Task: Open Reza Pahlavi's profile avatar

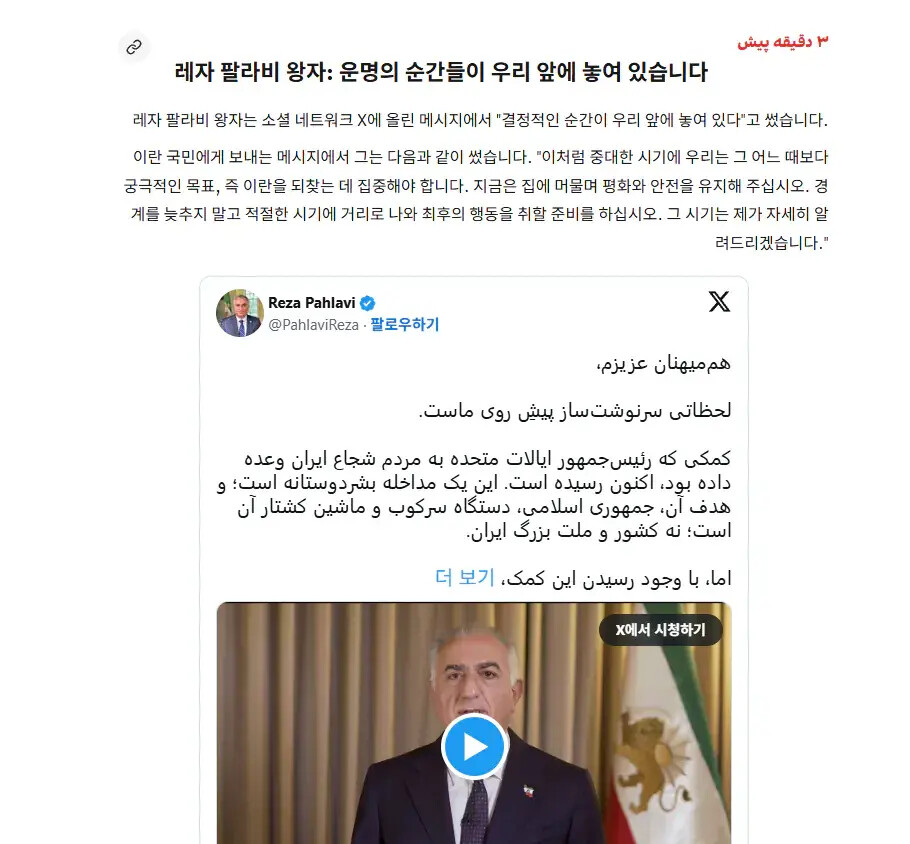Action: pos(240,313)
